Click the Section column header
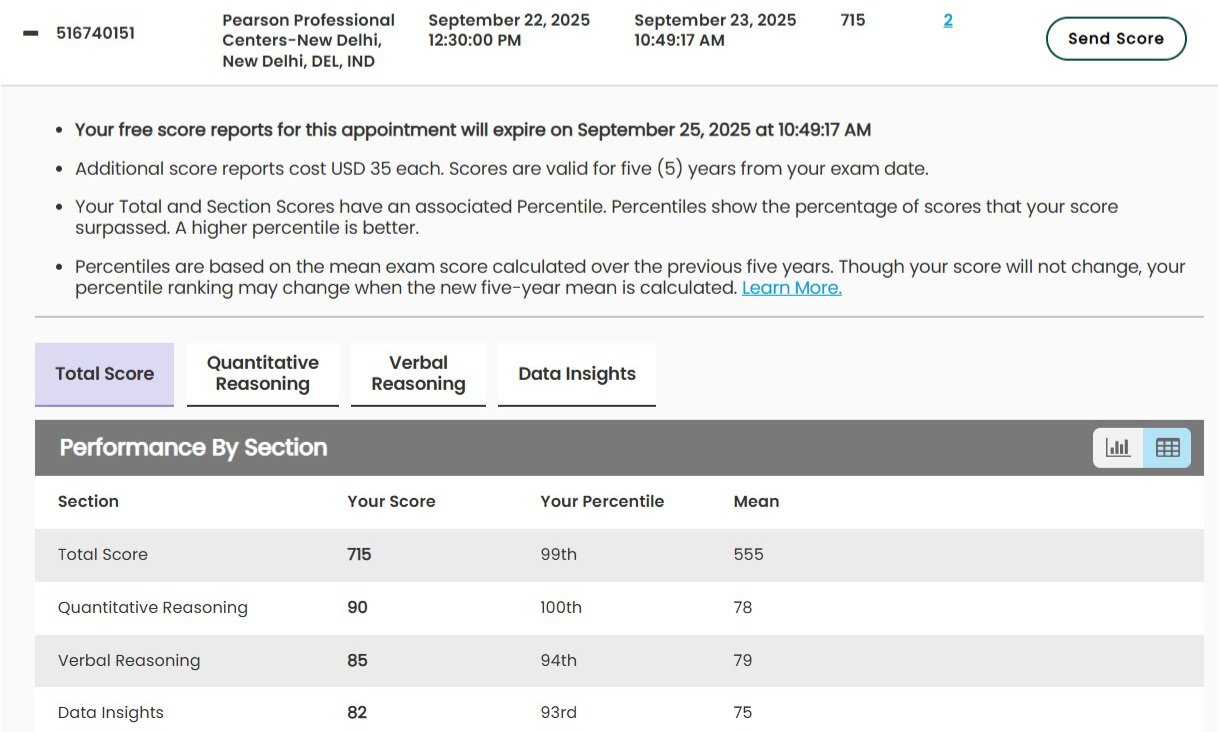 [88, 502]
